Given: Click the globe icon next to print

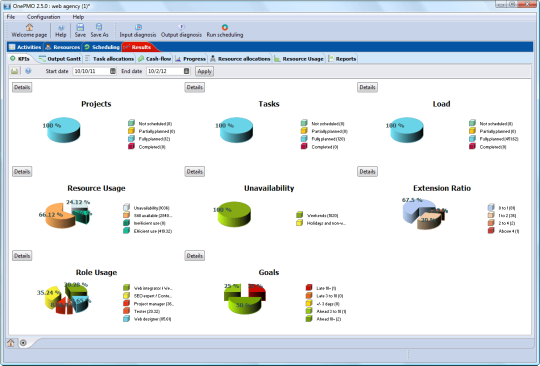Looking at the screenshot, I should [28, 71].
